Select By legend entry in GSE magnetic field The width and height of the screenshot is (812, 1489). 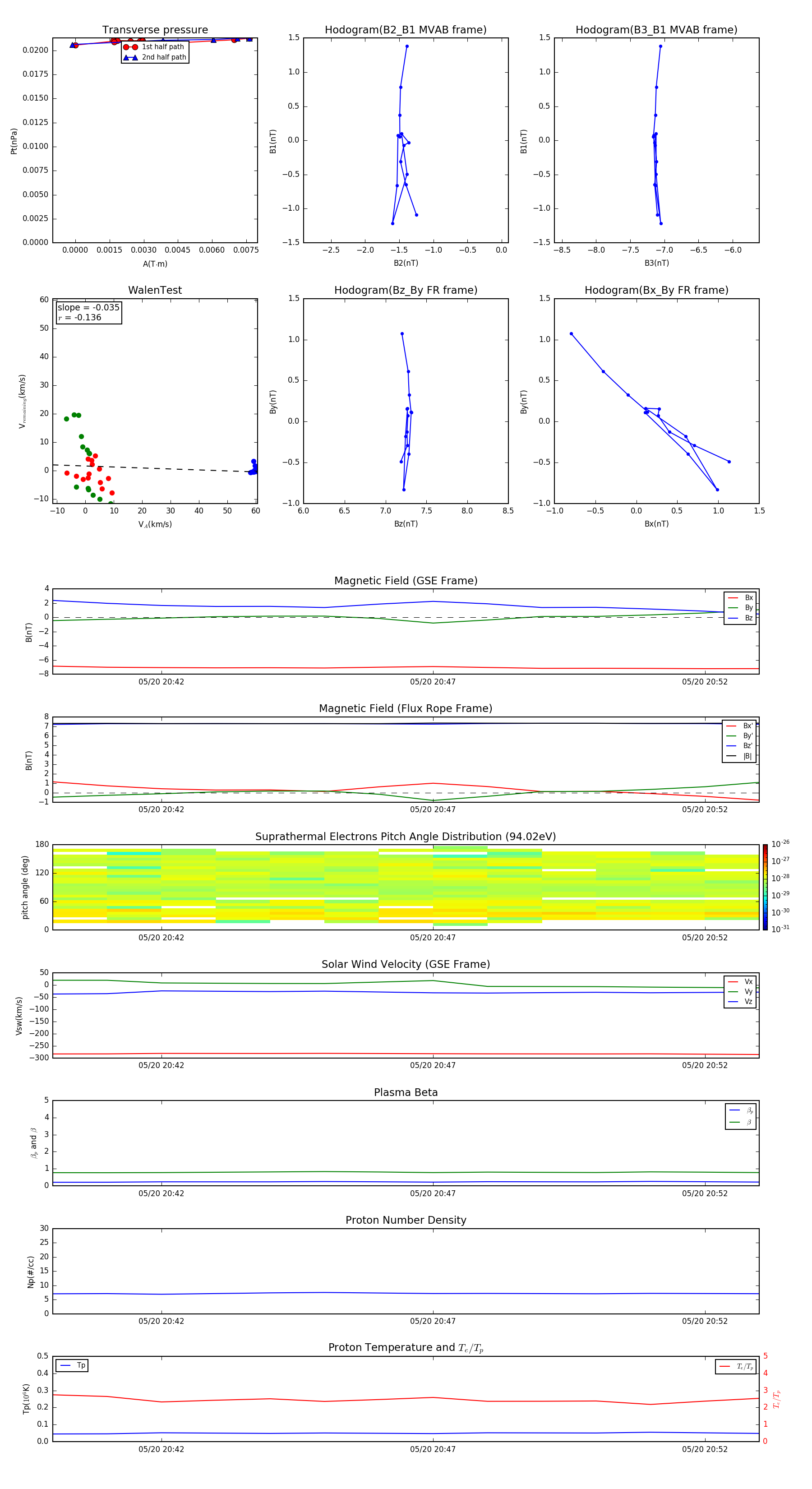[x=740, y=607]
